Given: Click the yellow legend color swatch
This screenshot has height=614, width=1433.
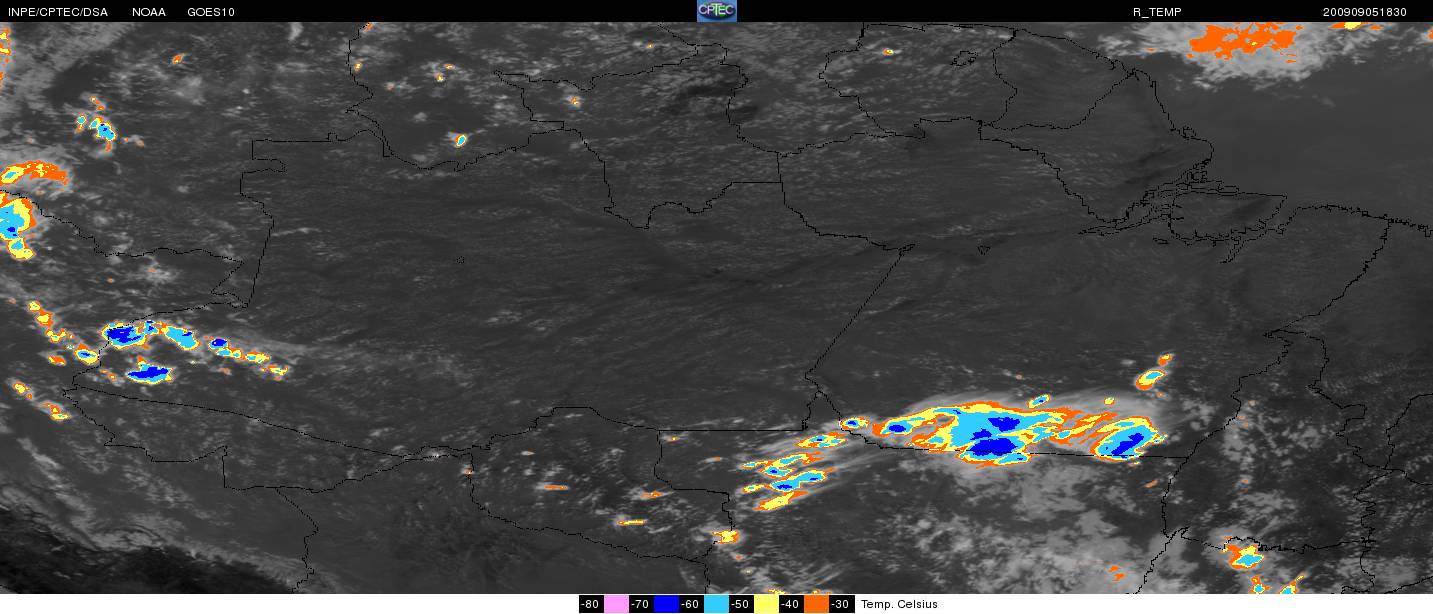Looking at the screenshot, I should (x=766, y=604).
